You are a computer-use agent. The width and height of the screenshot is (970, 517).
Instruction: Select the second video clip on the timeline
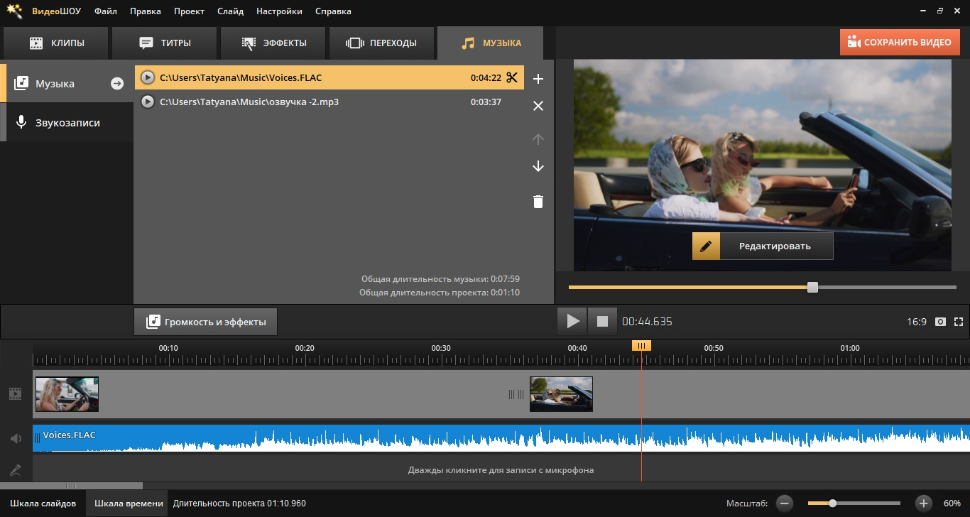tap(561, 394)
